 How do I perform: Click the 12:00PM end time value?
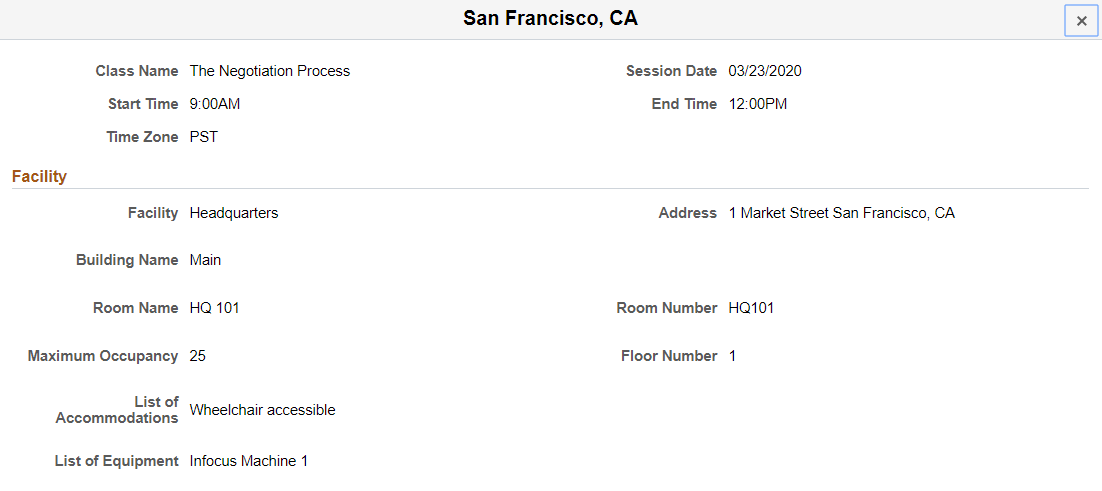point(758,104)
